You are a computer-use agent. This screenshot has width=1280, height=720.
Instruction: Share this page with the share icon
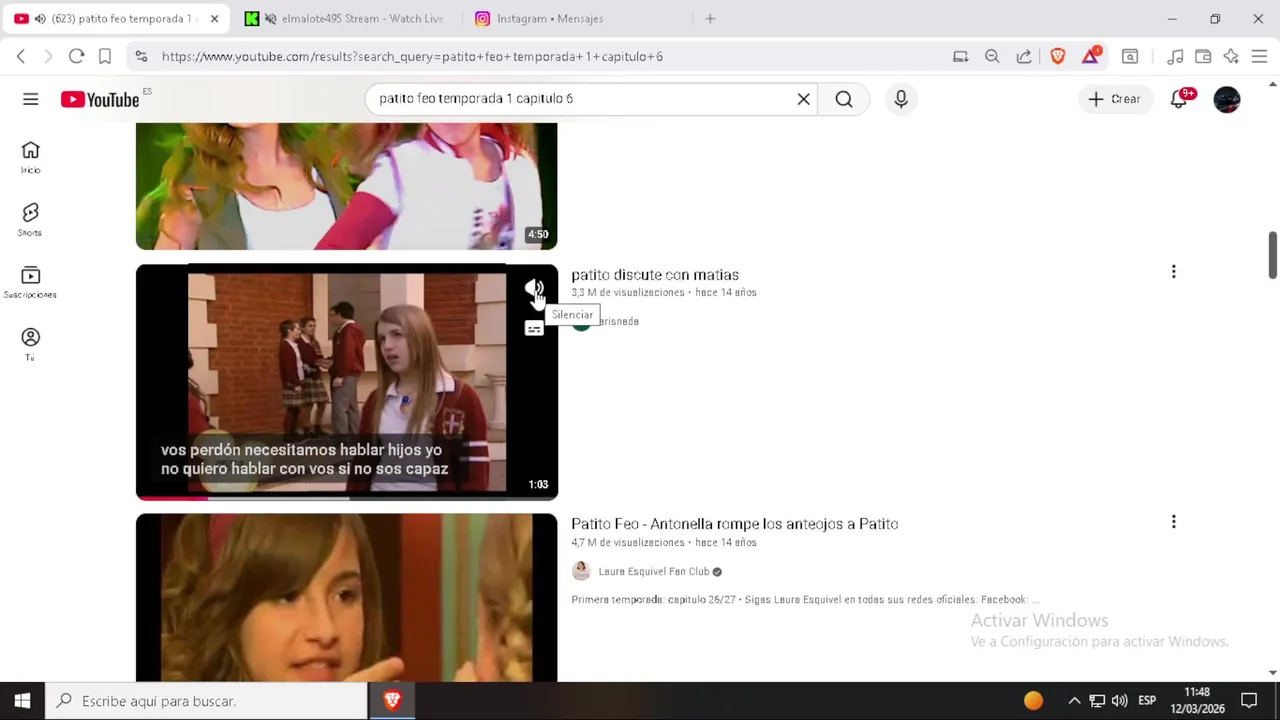click(1024, 57)
